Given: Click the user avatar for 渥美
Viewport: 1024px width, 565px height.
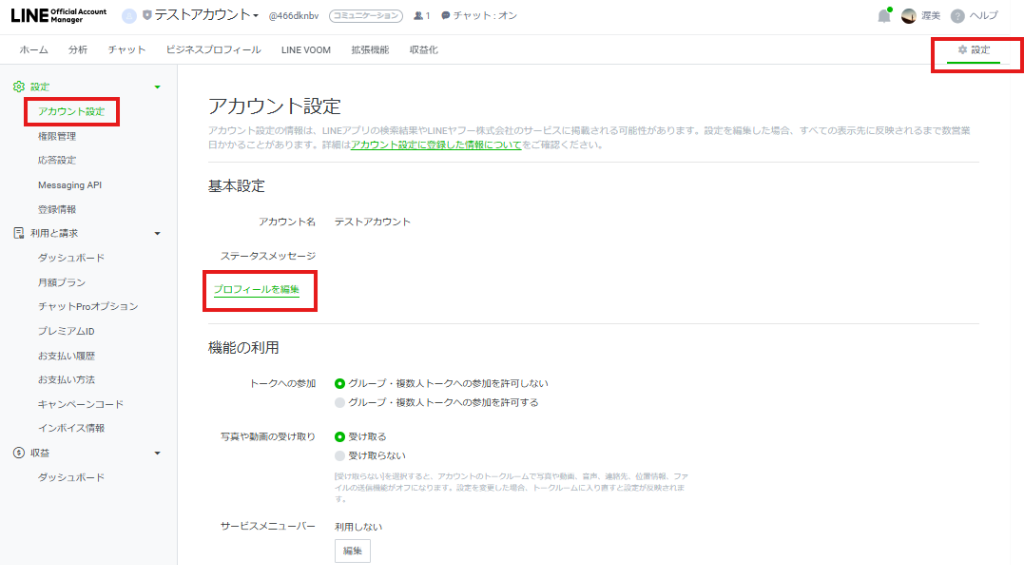Looking at the screenshot, I should [x=908, y=16].
